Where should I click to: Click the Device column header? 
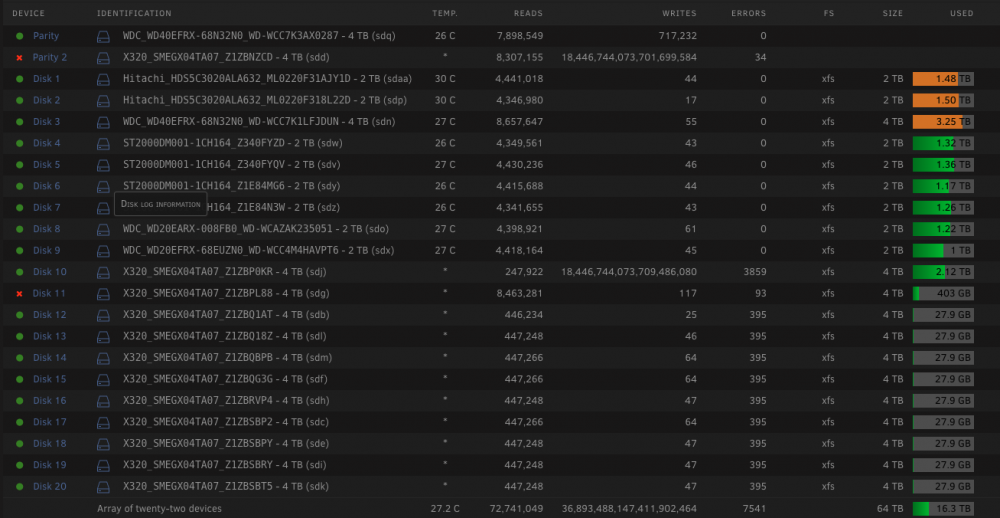coord(29,13)
